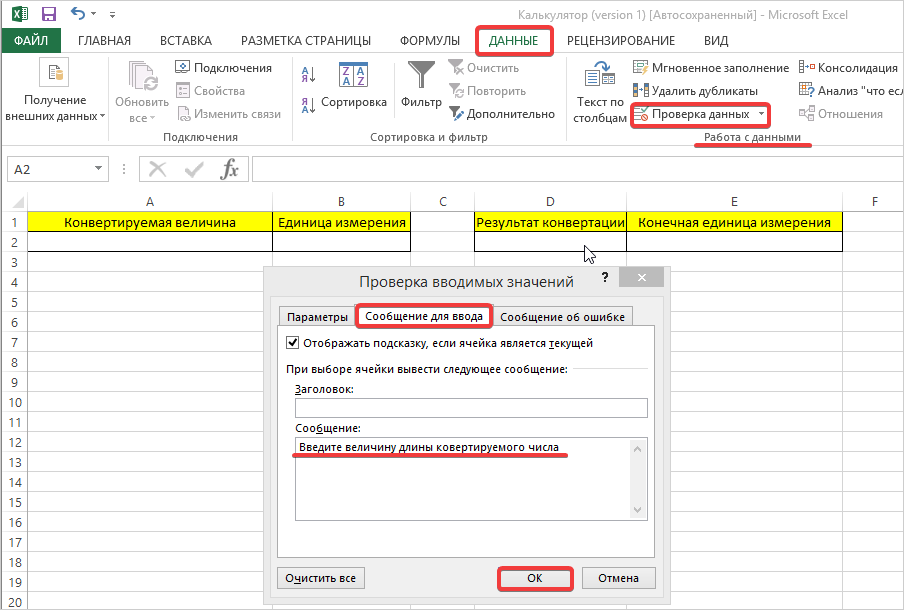Expand the Data Validation dropdown arrow

point(761,114)
